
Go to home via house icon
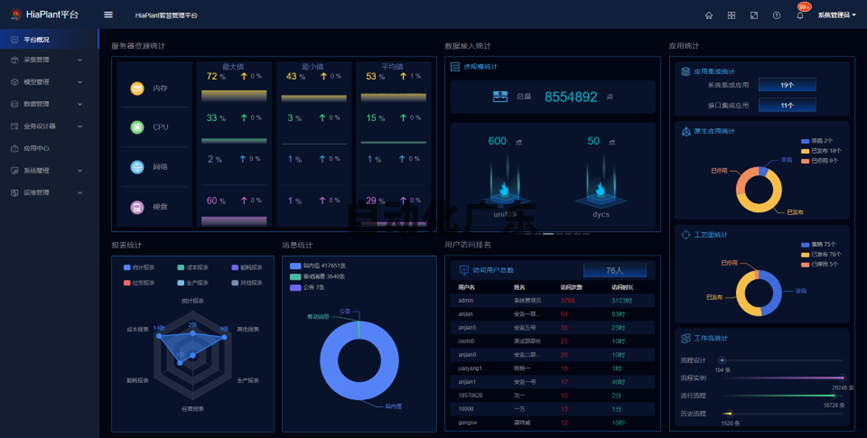709,15
